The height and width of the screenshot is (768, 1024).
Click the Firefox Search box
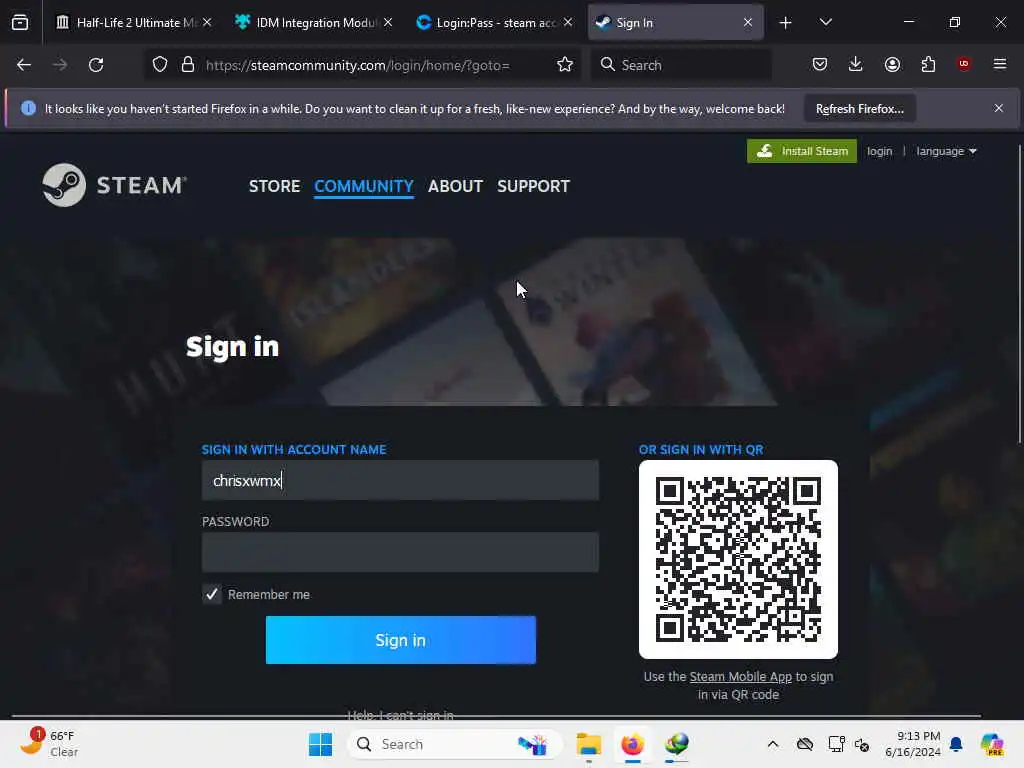coord(681,65)
